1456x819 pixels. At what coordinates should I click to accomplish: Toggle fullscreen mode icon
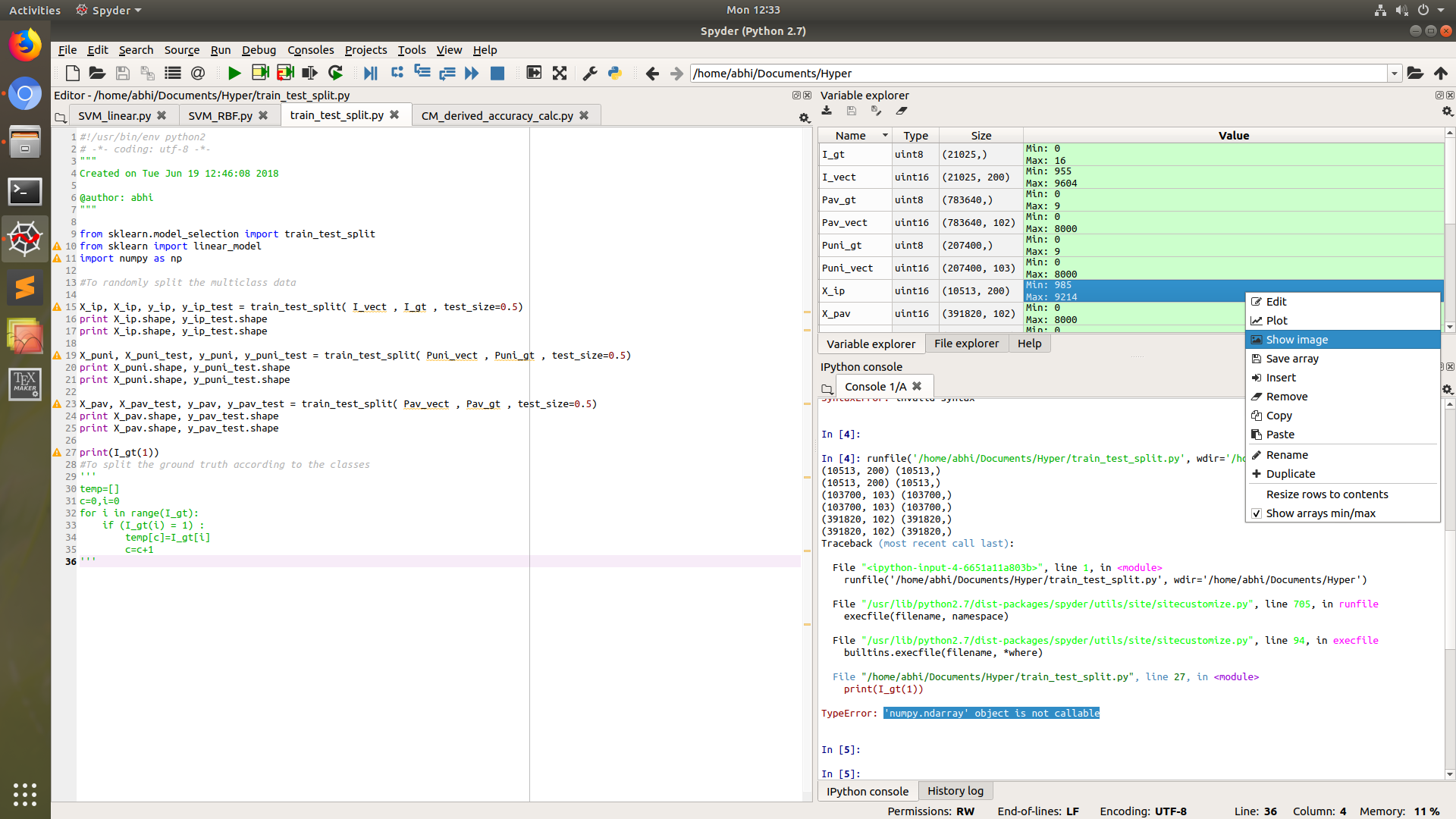(x=560, y=74)
